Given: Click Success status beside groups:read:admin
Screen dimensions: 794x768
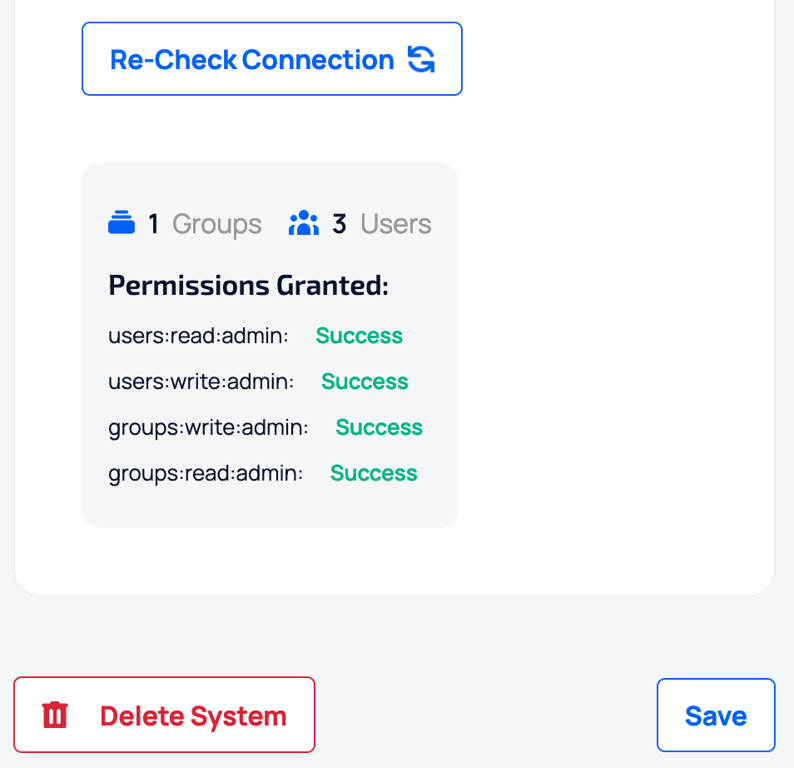Looking at the screenshot, I should [x=374, y=473].
